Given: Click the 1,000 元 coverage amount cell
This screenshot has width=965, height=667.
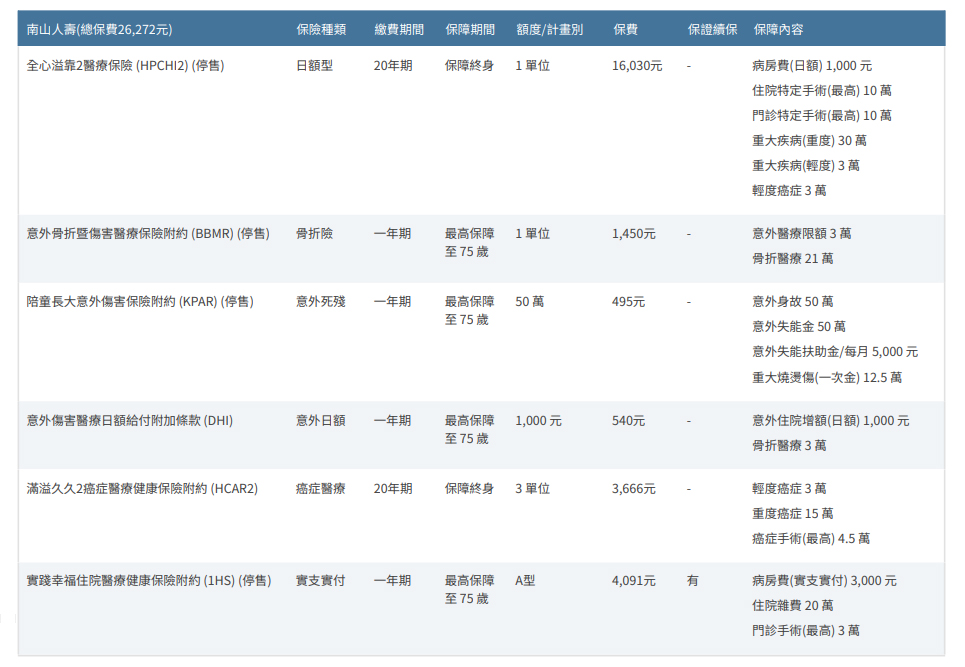Looking at the screenshot, I should pyautogui.click(x=539, y=420).
